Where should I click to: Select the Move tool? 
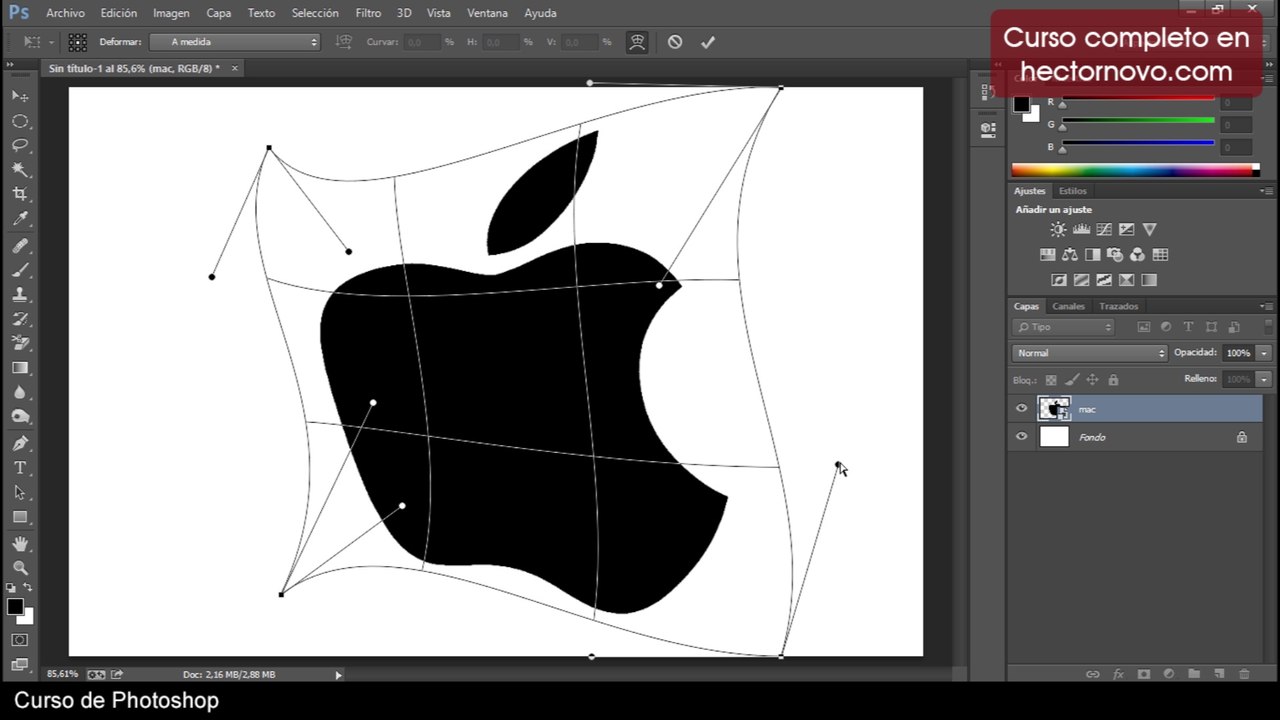(x=20, y=96)
